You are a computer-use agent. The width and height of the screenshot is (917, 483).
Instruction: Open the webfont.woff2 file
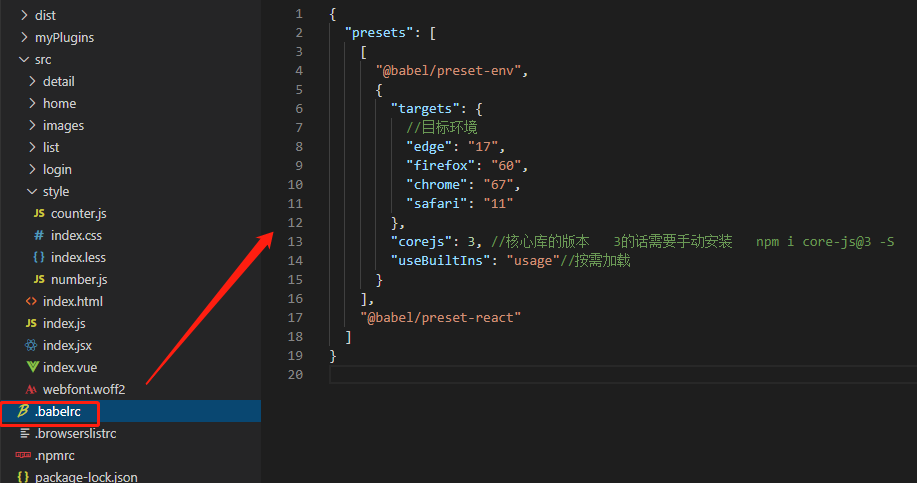point(84,390)
